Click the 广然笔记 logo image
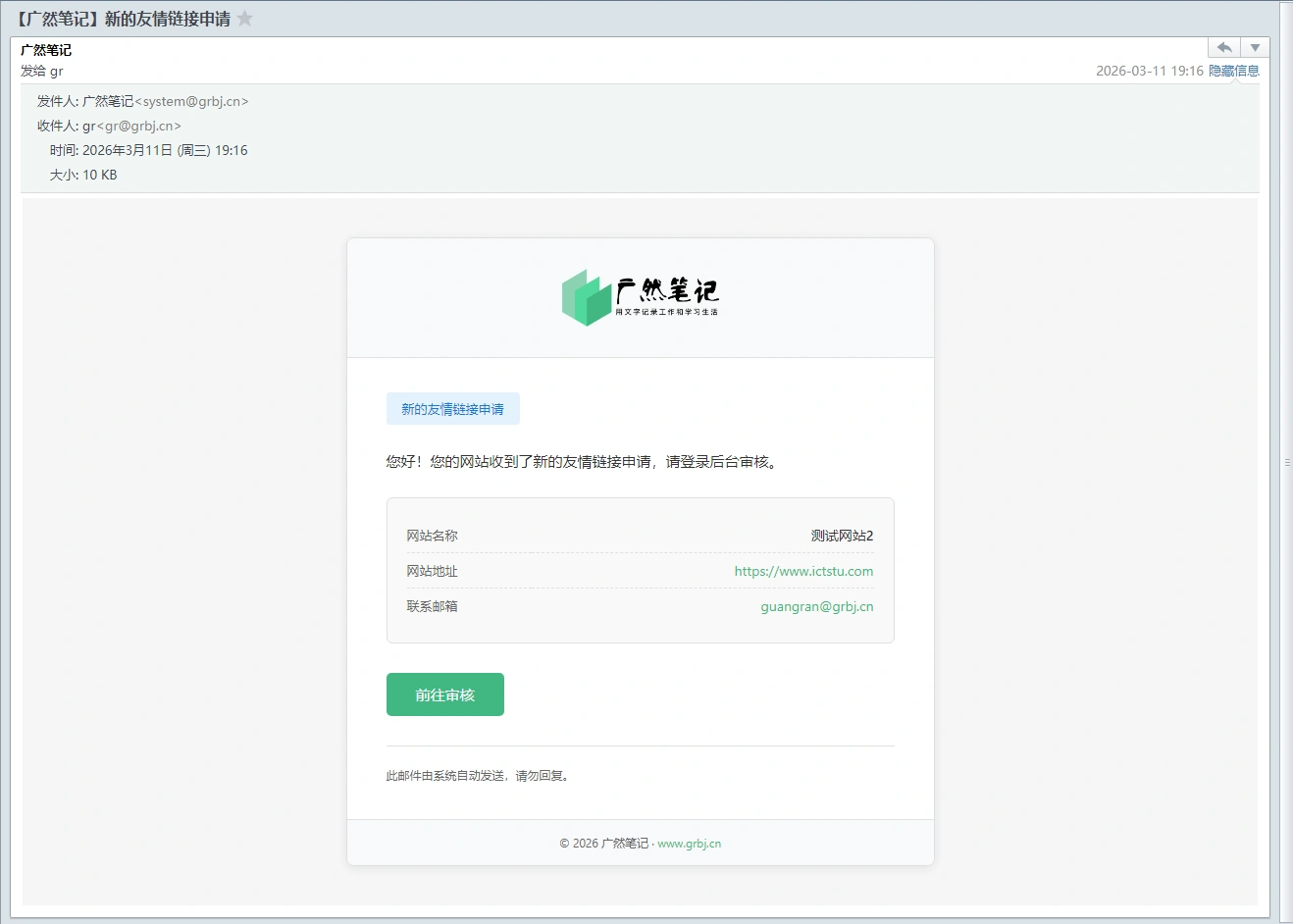Viewport: 1293px width, 924px height. pos(640,297)
